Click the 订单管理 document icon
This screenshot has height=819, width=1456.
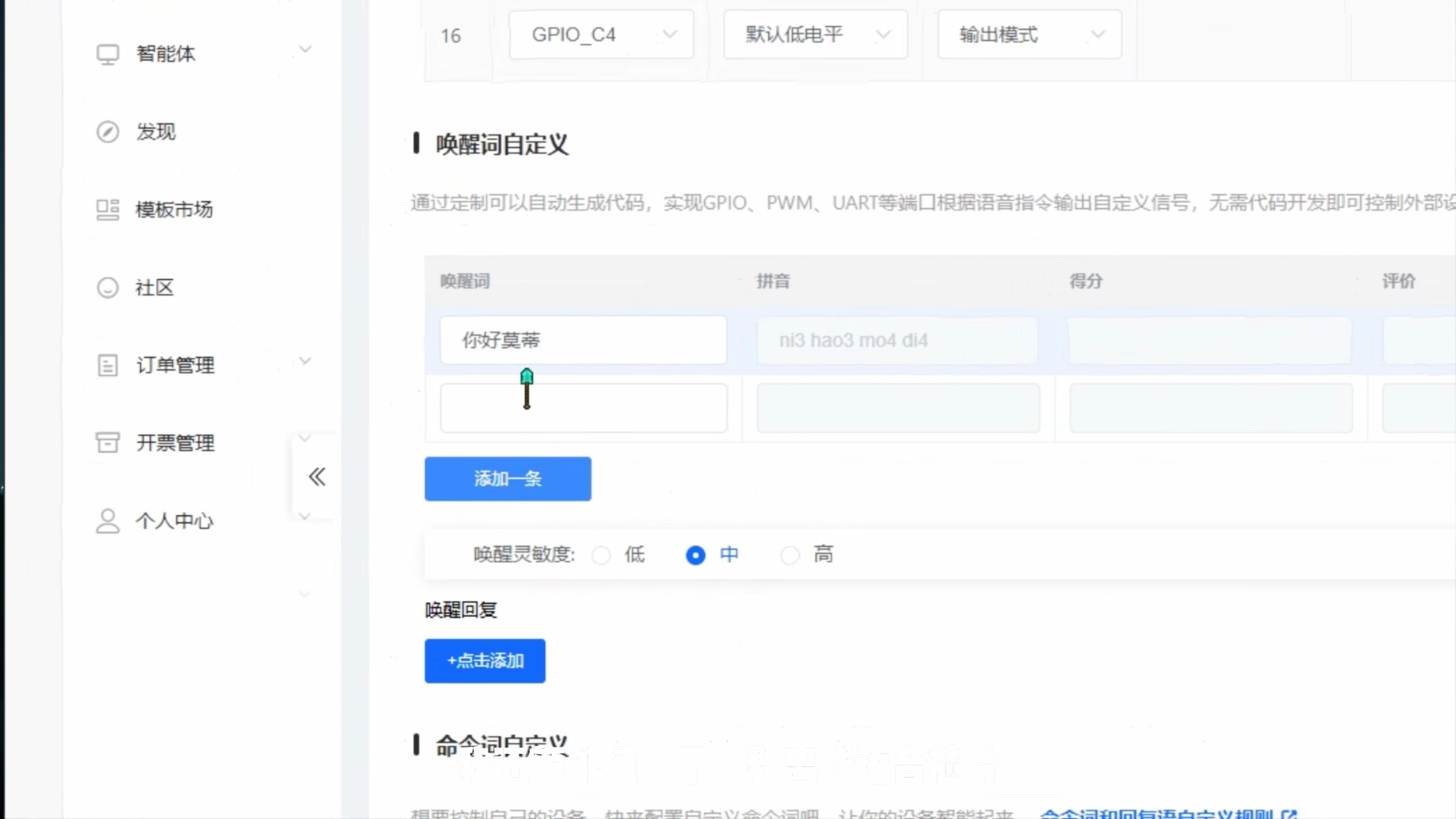coord(107,365)
